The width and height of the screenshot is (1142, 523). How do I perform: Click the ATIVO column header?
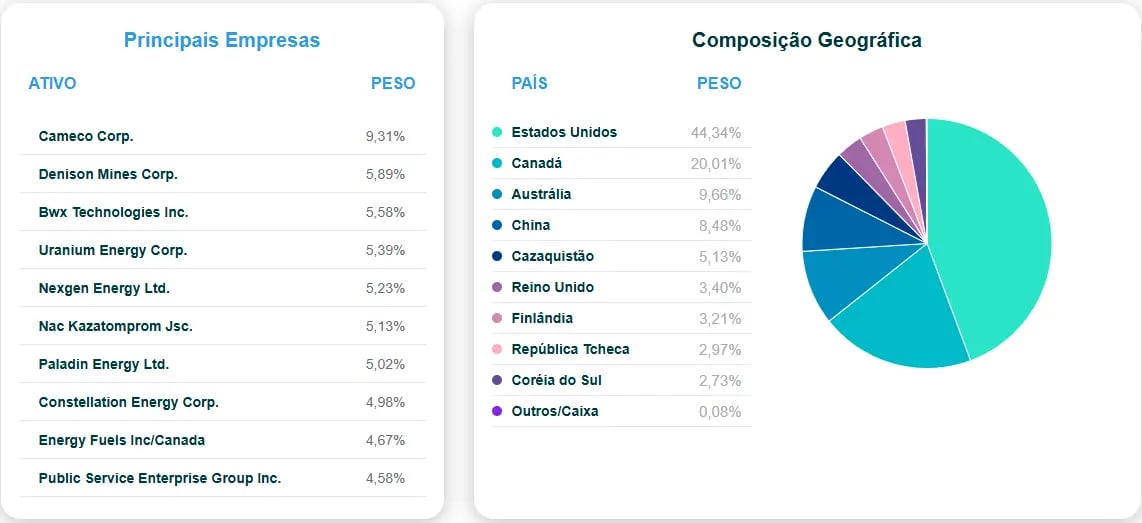[x=52, y=83]
